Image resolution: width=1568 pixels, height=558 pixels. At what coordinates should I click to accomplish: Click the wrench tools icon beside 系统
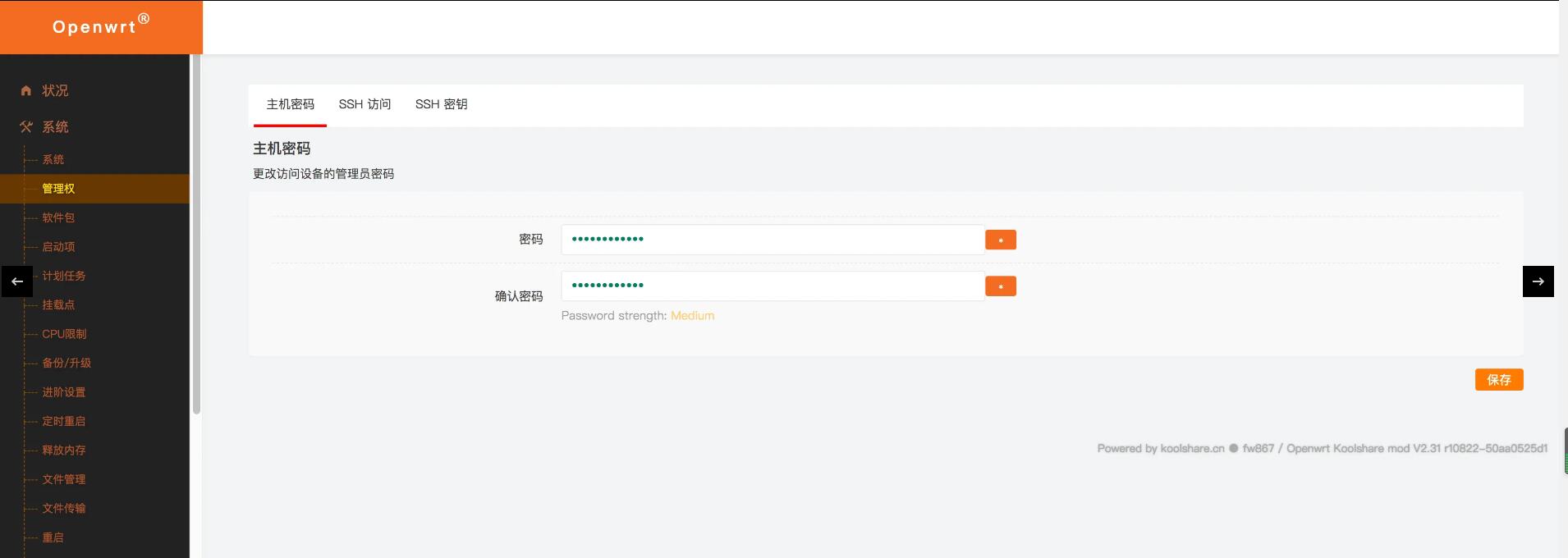pyautogui.click(x=26, y=127)
